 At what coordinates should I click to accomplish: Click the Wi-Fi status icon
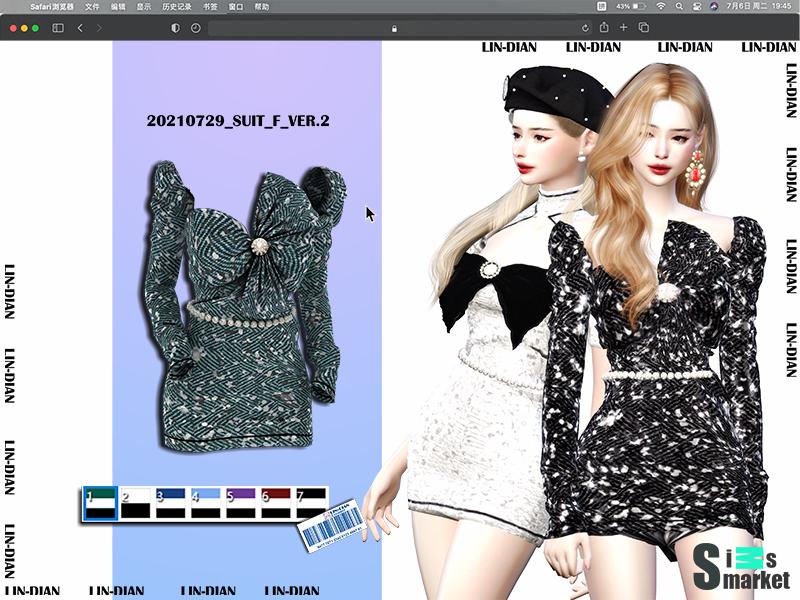(x=660, y=6)
